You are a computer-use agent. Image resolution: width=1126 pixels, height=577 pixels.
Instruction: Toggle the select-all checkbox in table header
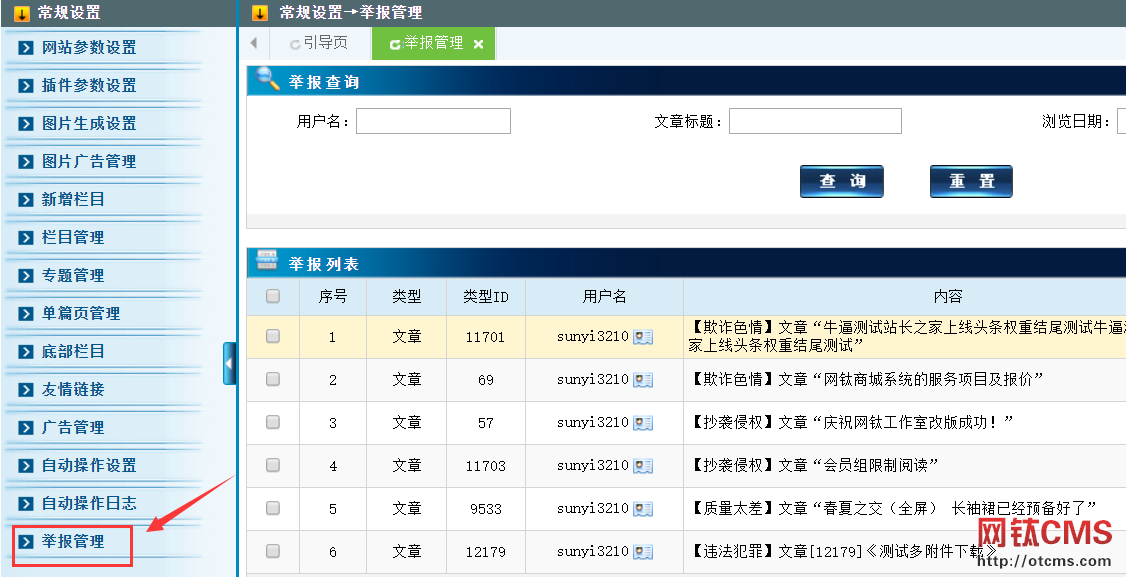click(x=273, y=296)
